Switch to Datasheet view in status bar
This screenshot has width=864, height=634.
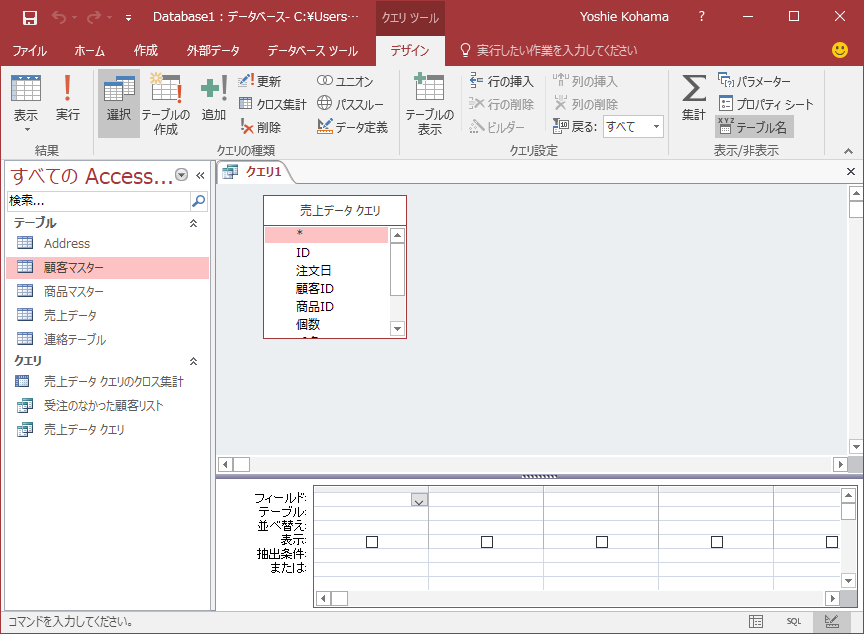click(x=756, y=621)
